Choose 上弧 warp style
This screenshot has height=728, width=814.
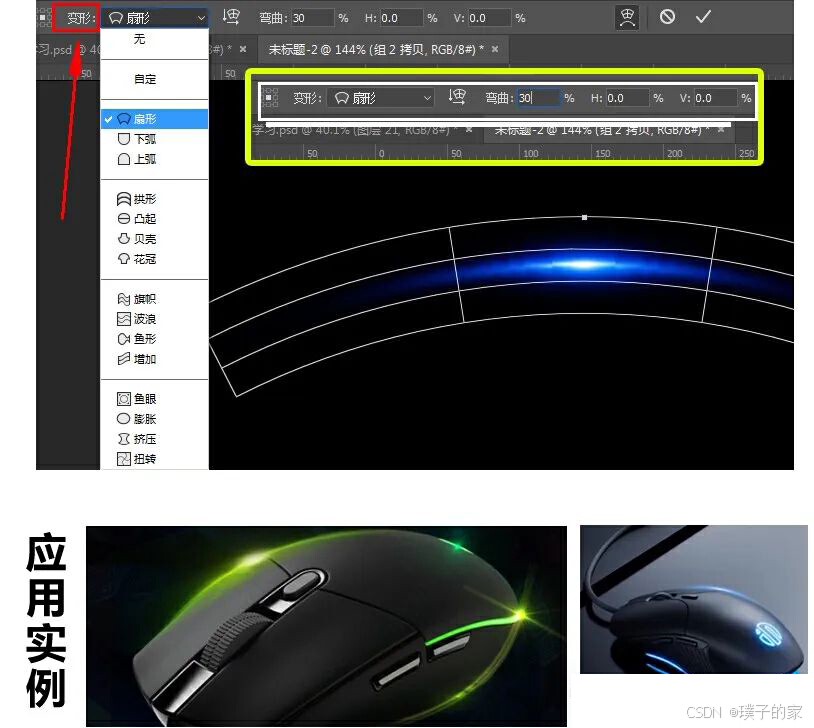coord(155,159)
